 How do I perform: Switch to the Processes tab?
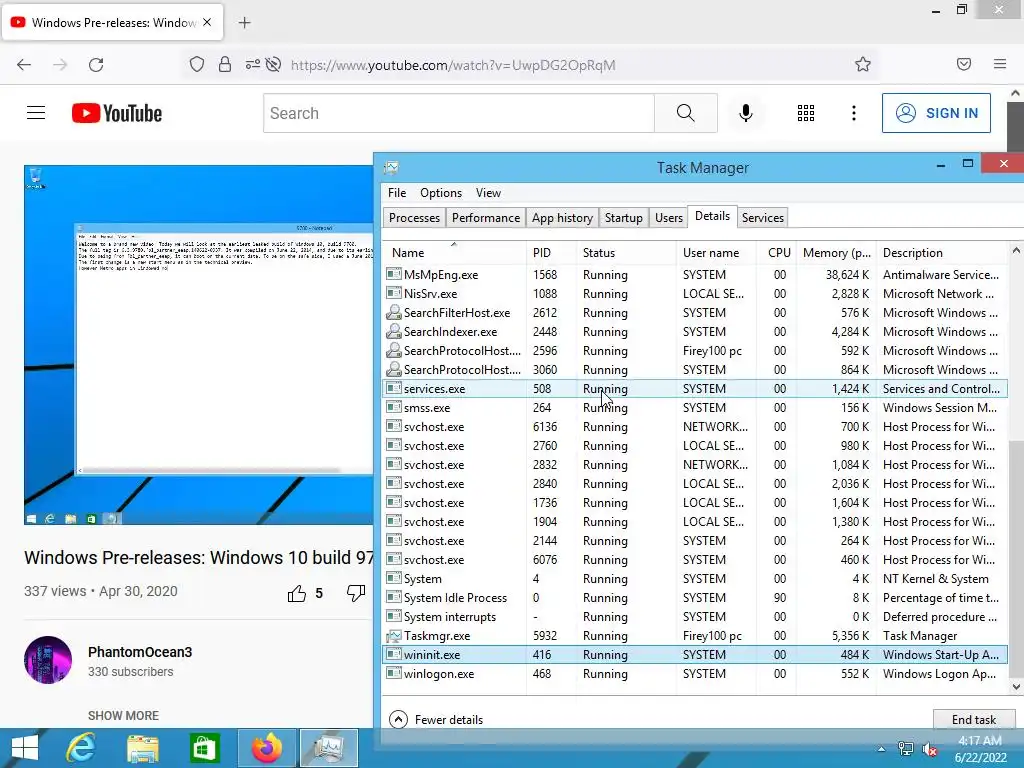(414, 217)
